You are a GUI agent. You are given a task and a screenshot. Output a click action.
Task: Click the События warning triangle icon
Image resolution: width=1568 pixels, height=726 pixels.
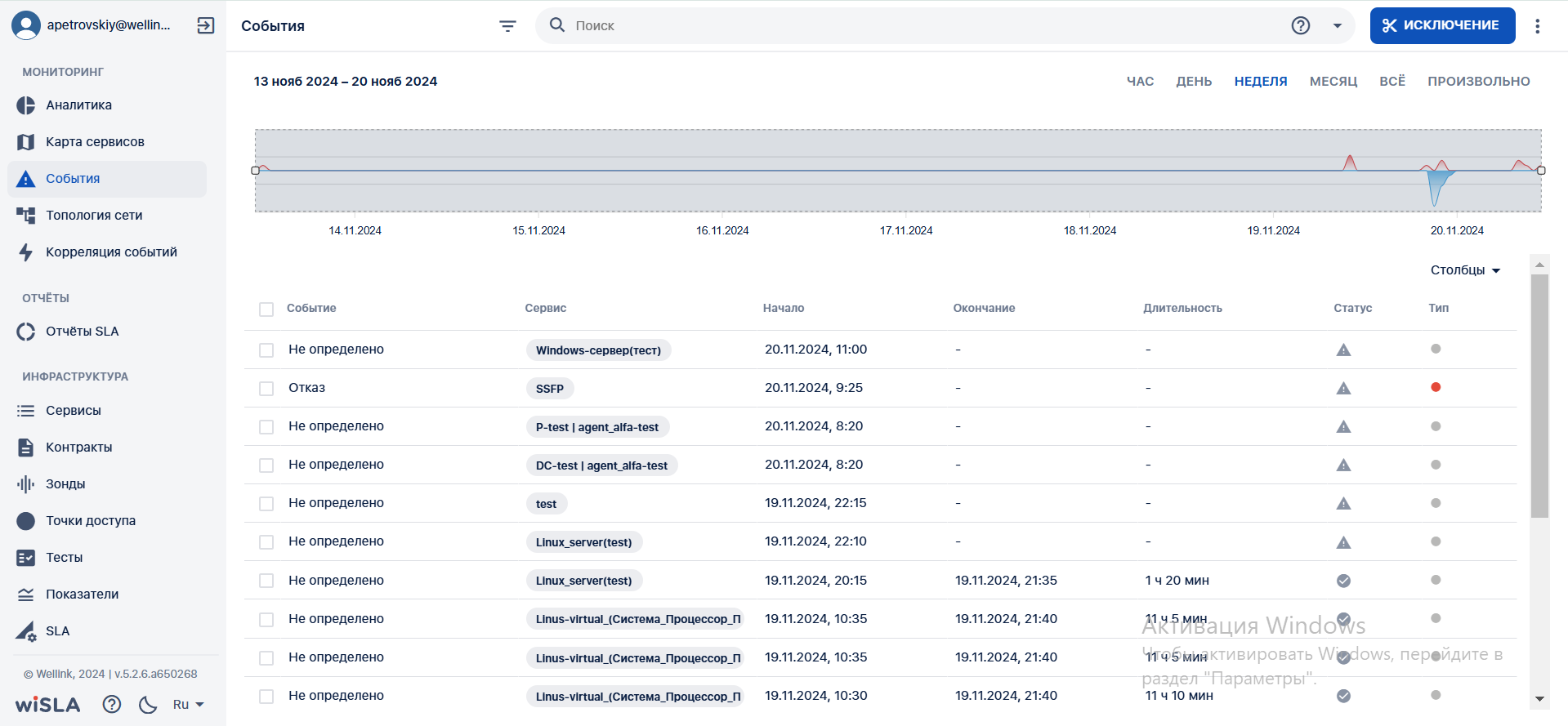tap(26, 179)
